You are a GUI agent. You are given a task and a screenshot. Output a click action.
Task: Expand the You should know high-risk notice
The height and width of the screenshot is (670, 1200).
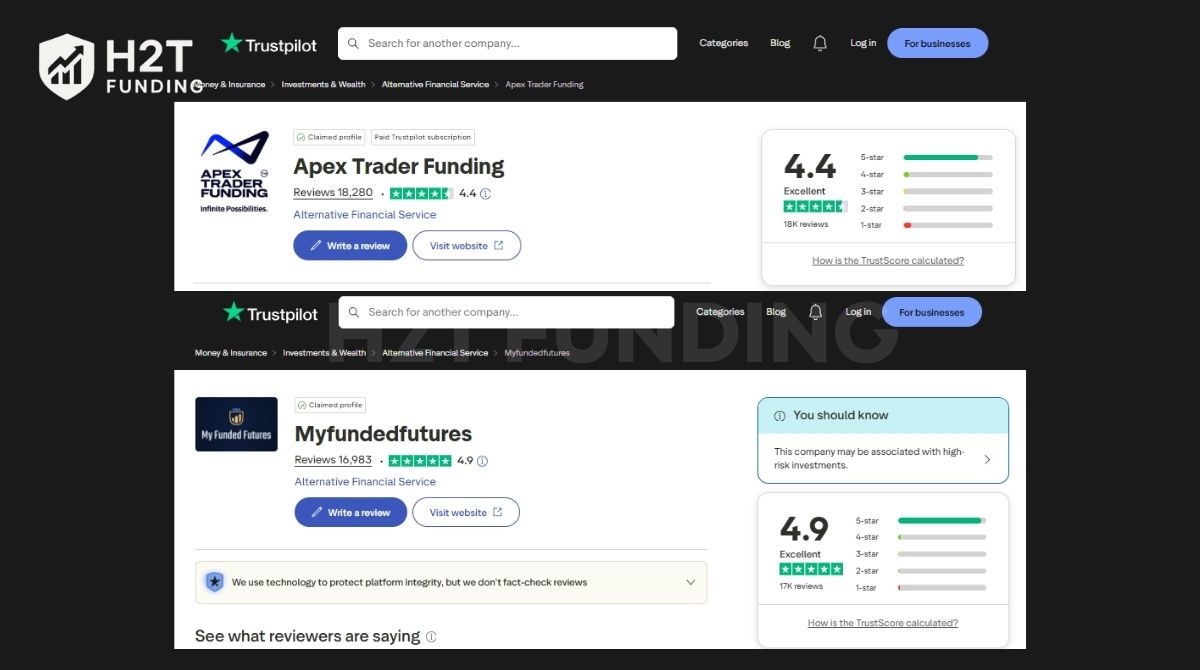pyautogui.click(x=987, y=458)
